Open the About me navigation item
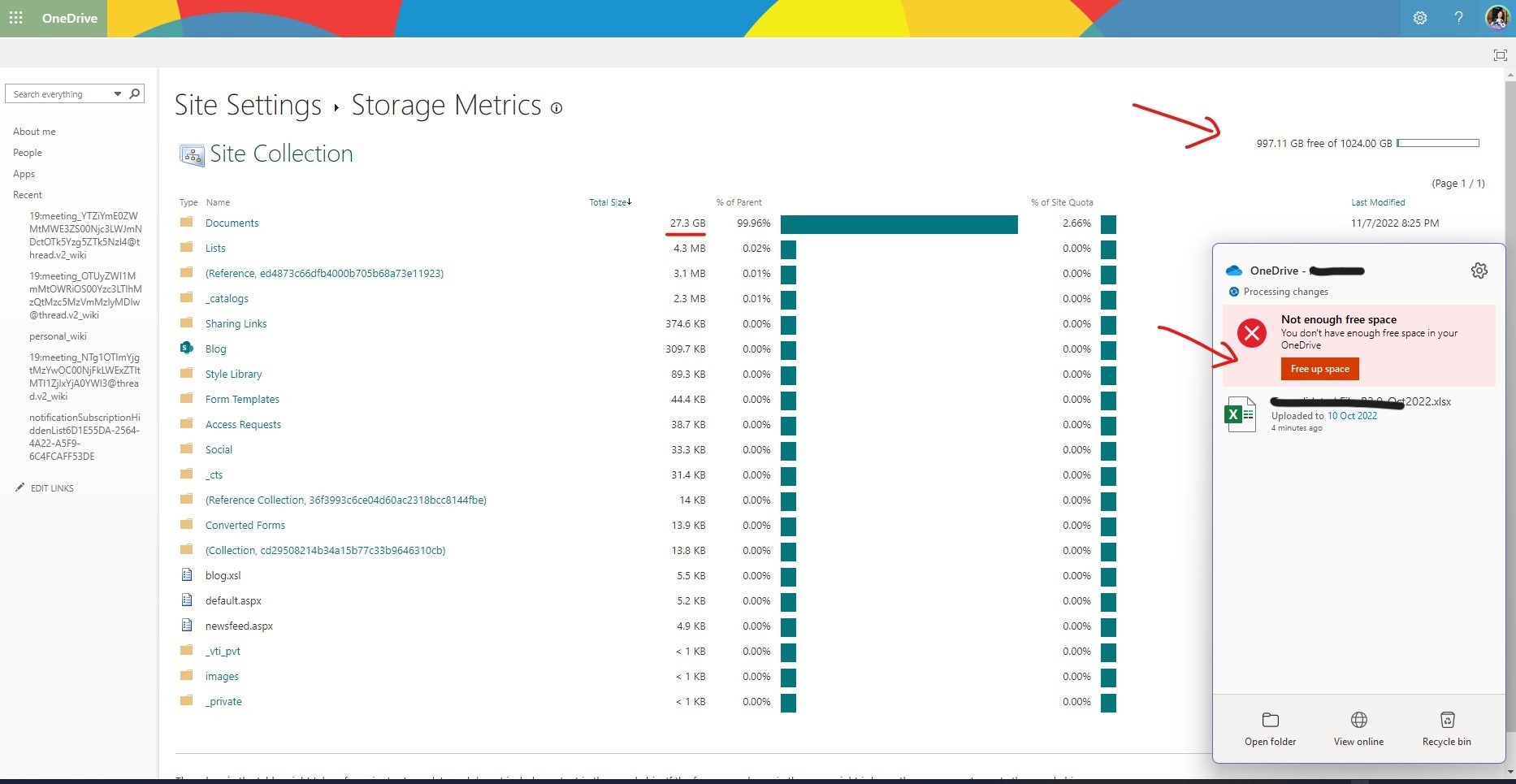This screenshot has height=784, width=1516. pos(34,132)
